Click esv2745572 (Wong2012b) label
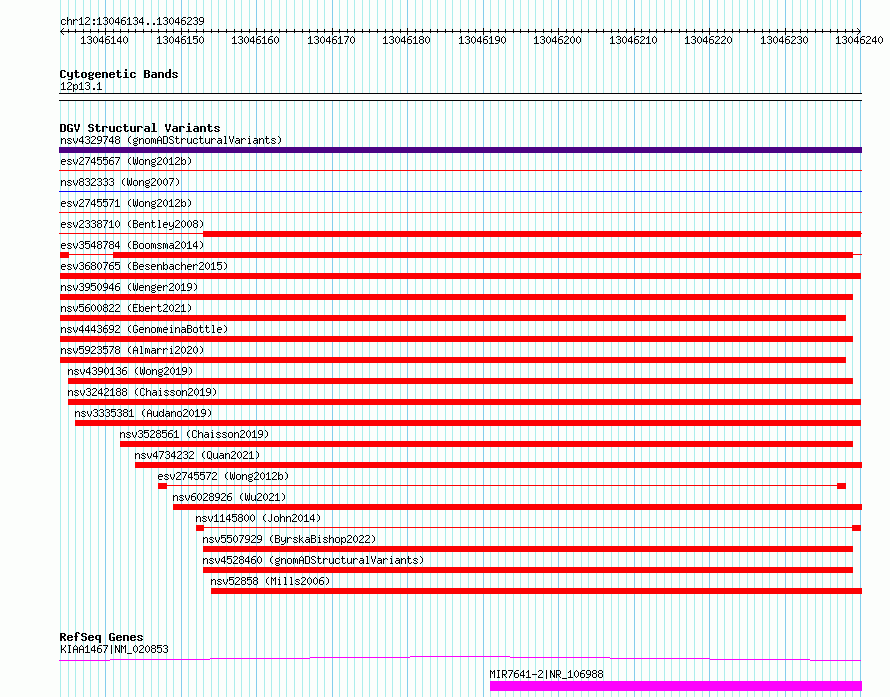 (x=223, y=476)
